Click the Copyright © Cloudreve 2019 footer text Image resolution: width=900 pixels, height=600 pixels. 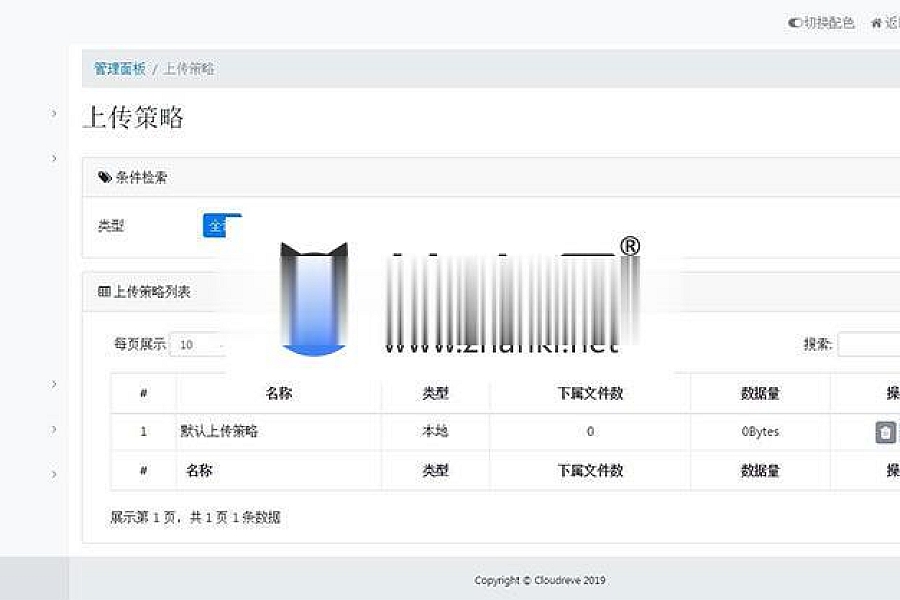pos(540,580)
